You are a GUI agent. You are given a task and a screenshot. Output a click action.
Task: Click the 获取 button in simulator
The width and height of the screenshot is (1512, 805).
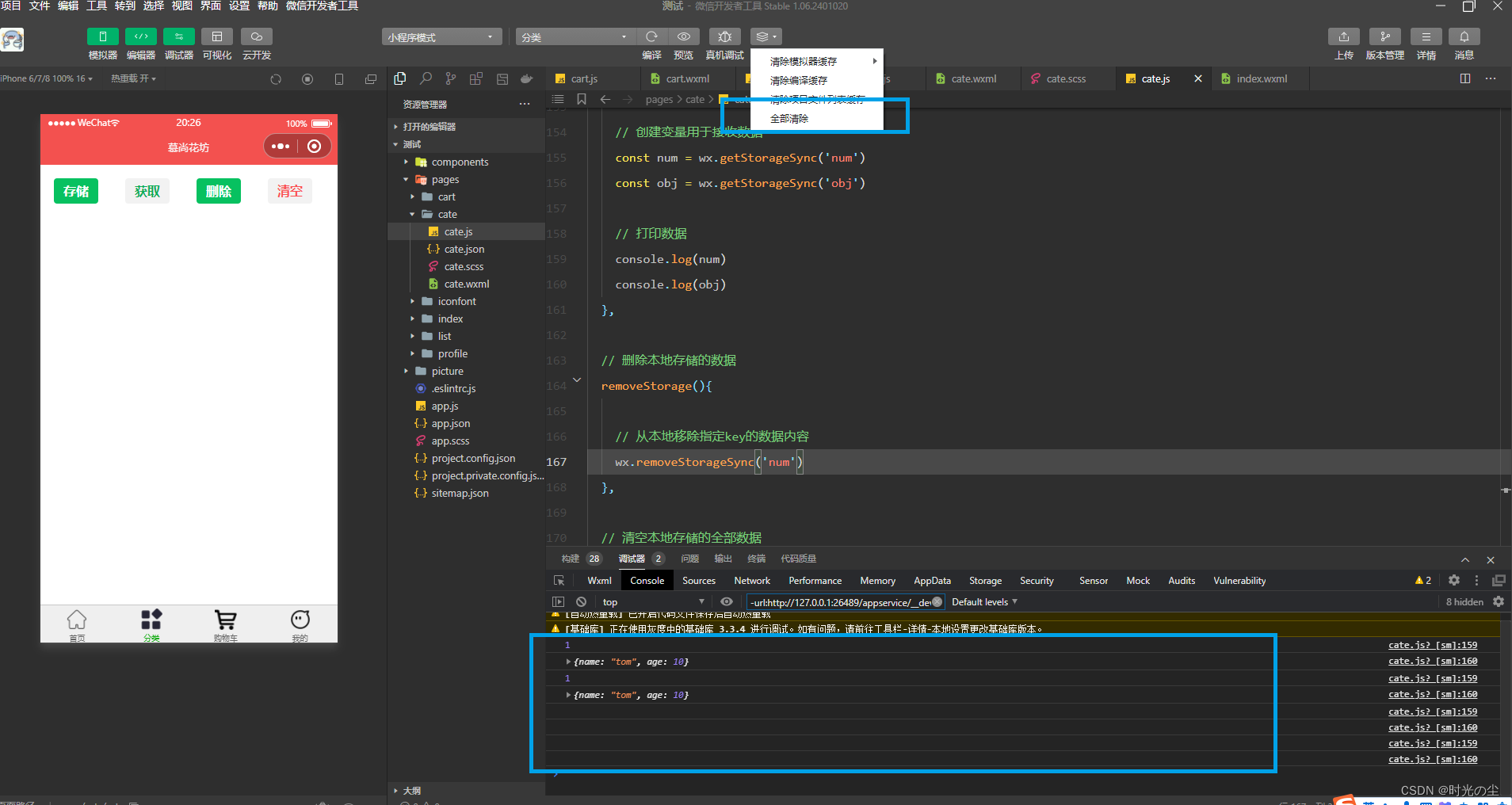click(x=147, y=191)
